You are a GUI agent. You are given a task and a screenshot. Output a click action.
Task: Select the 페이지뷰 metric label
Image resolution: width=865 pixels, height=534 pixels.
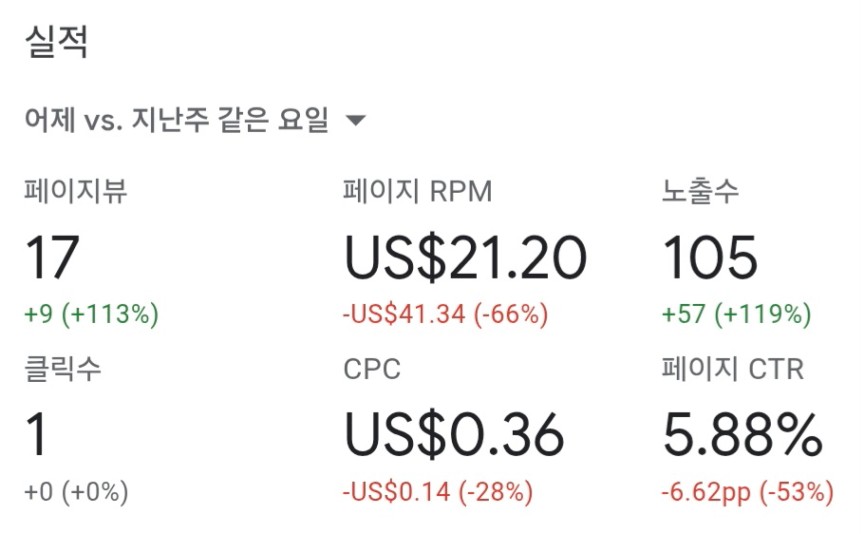(76, 191)
